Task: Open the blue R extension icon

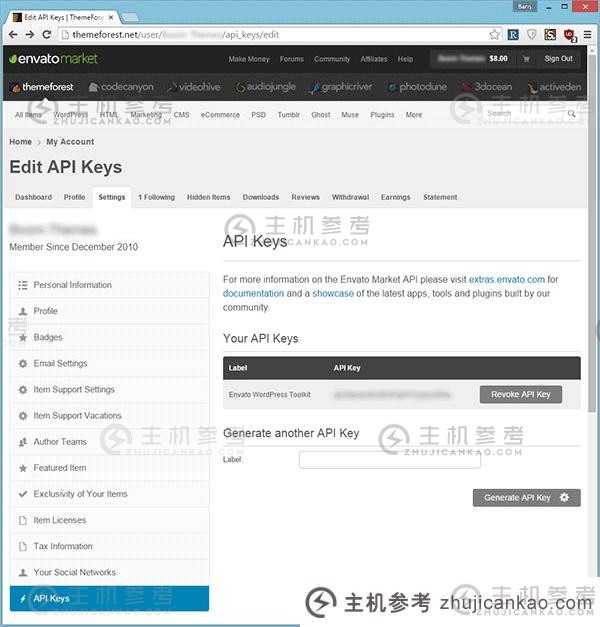Action: coord(513,35)
